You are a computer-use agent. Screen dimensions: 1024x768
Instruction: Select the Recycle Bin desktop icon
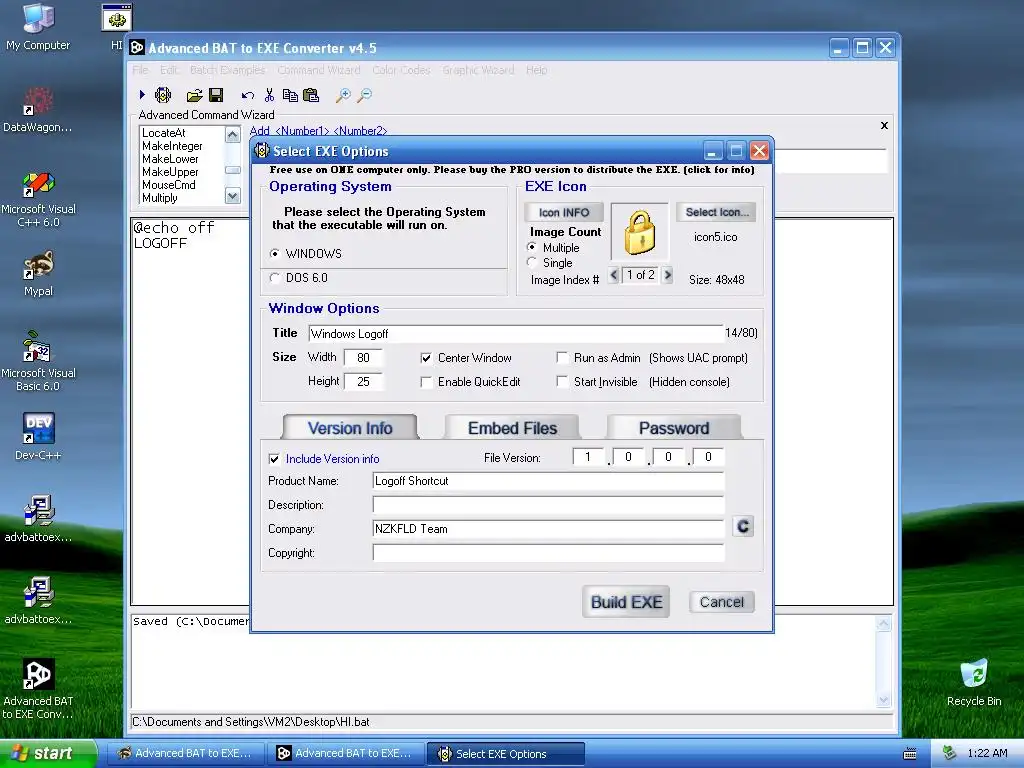click(974, 682)
